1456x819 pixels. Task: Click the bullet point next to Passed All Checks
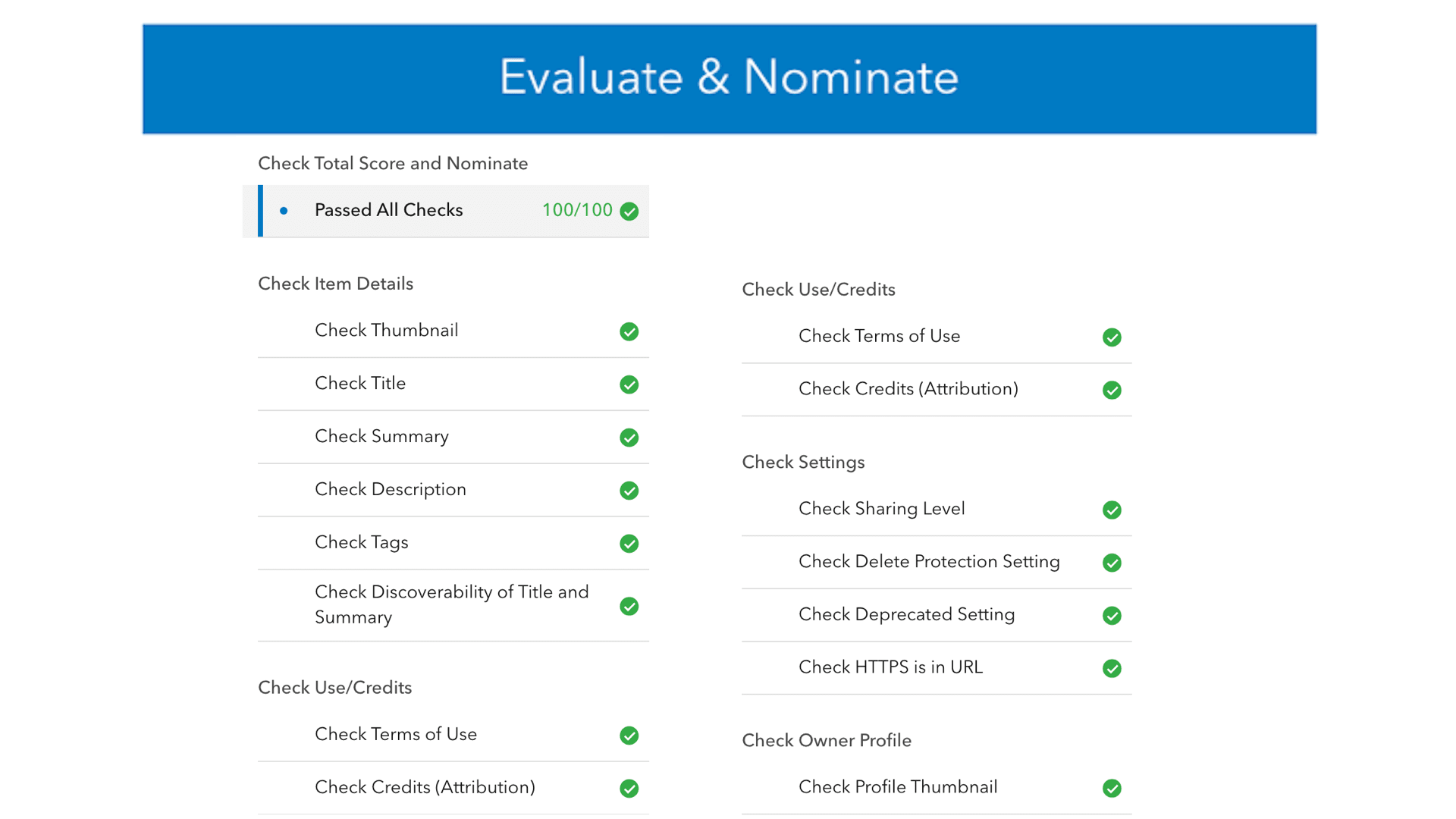284,211
